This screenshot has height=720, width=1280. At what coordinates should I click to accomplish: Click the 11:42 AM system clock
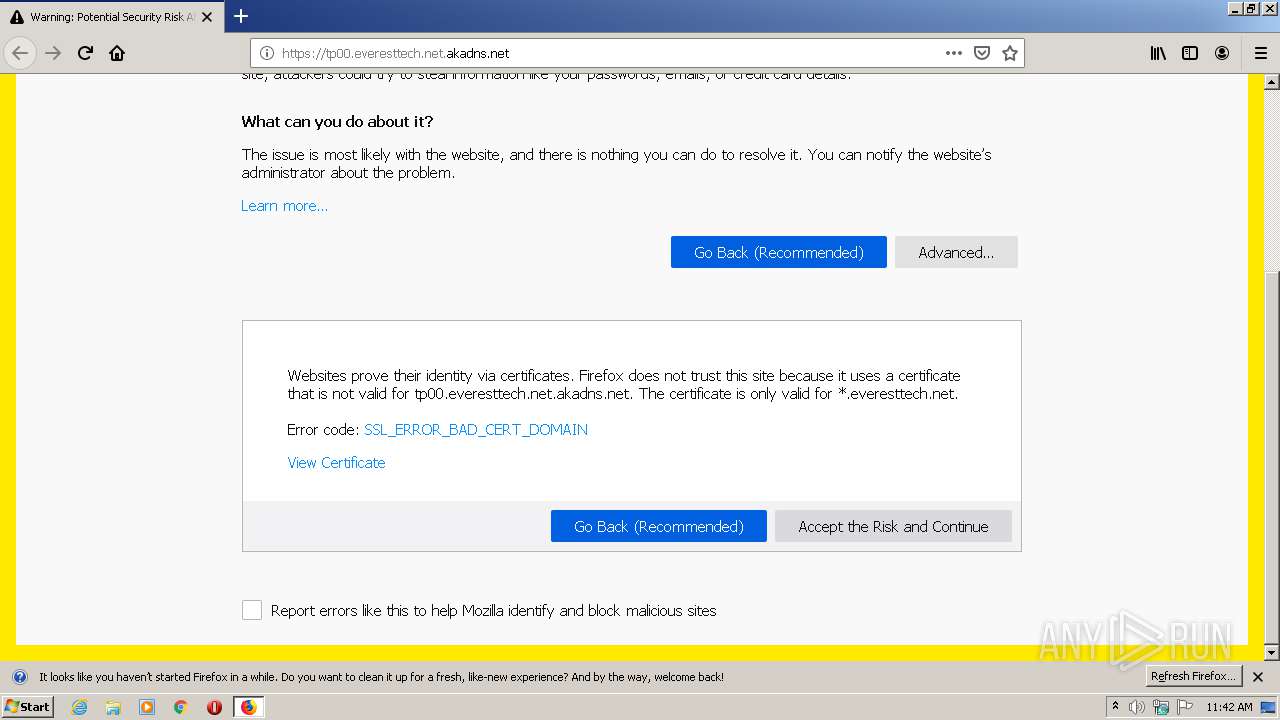1229,707
